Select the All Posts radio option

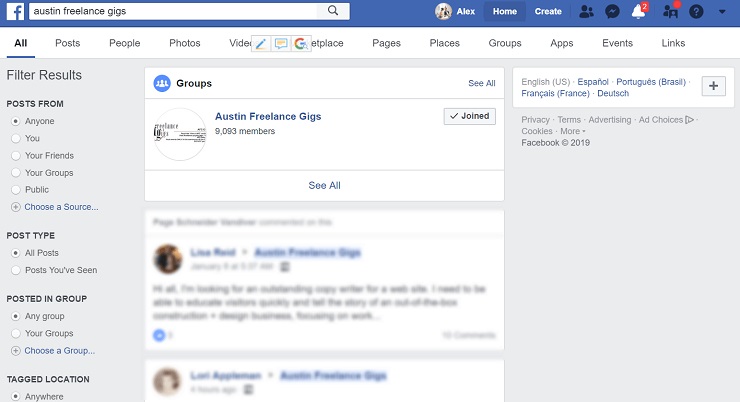[x=16, y=253]
